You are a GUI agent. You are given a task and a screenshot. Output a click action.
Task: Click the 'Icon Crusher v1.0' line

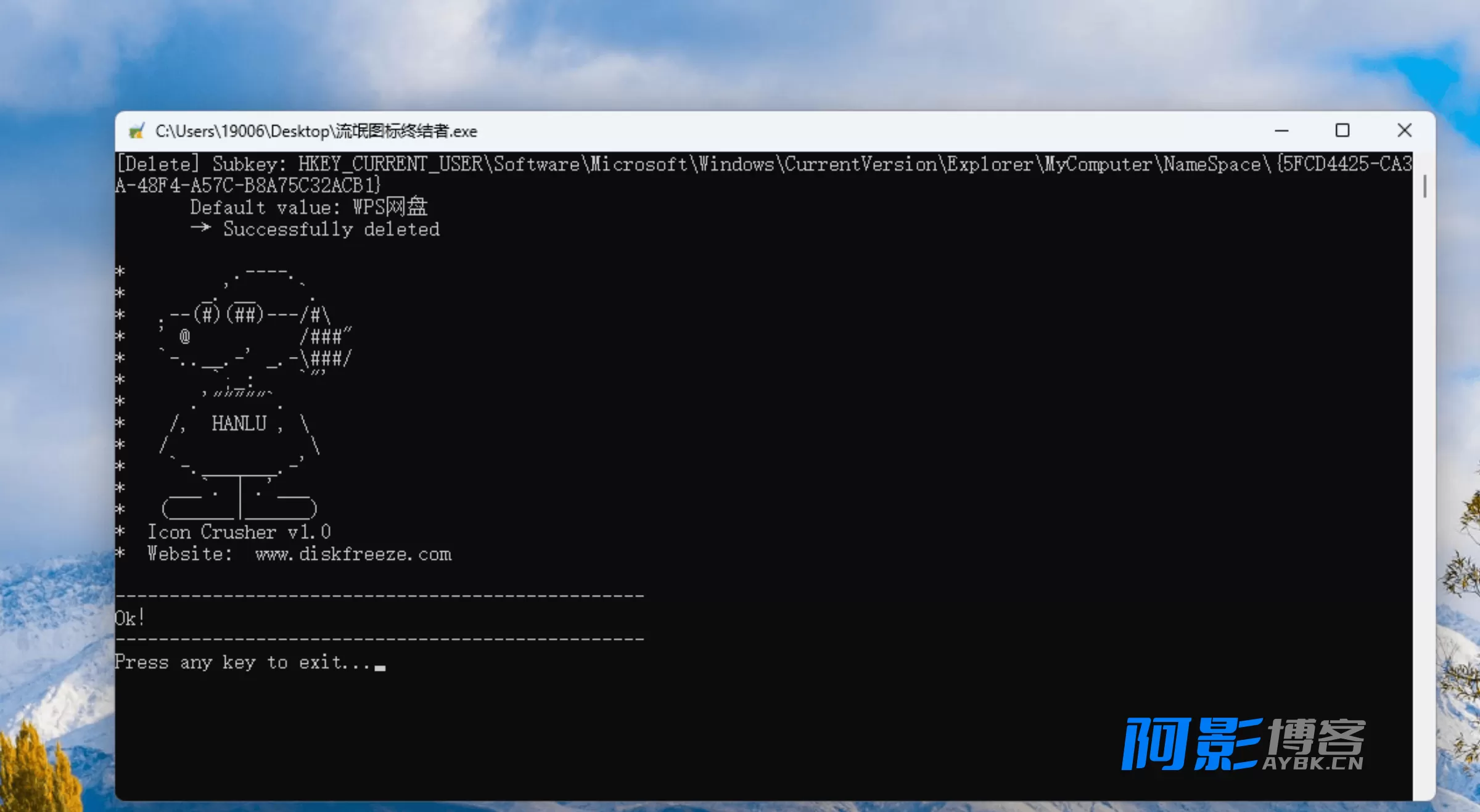239,532
